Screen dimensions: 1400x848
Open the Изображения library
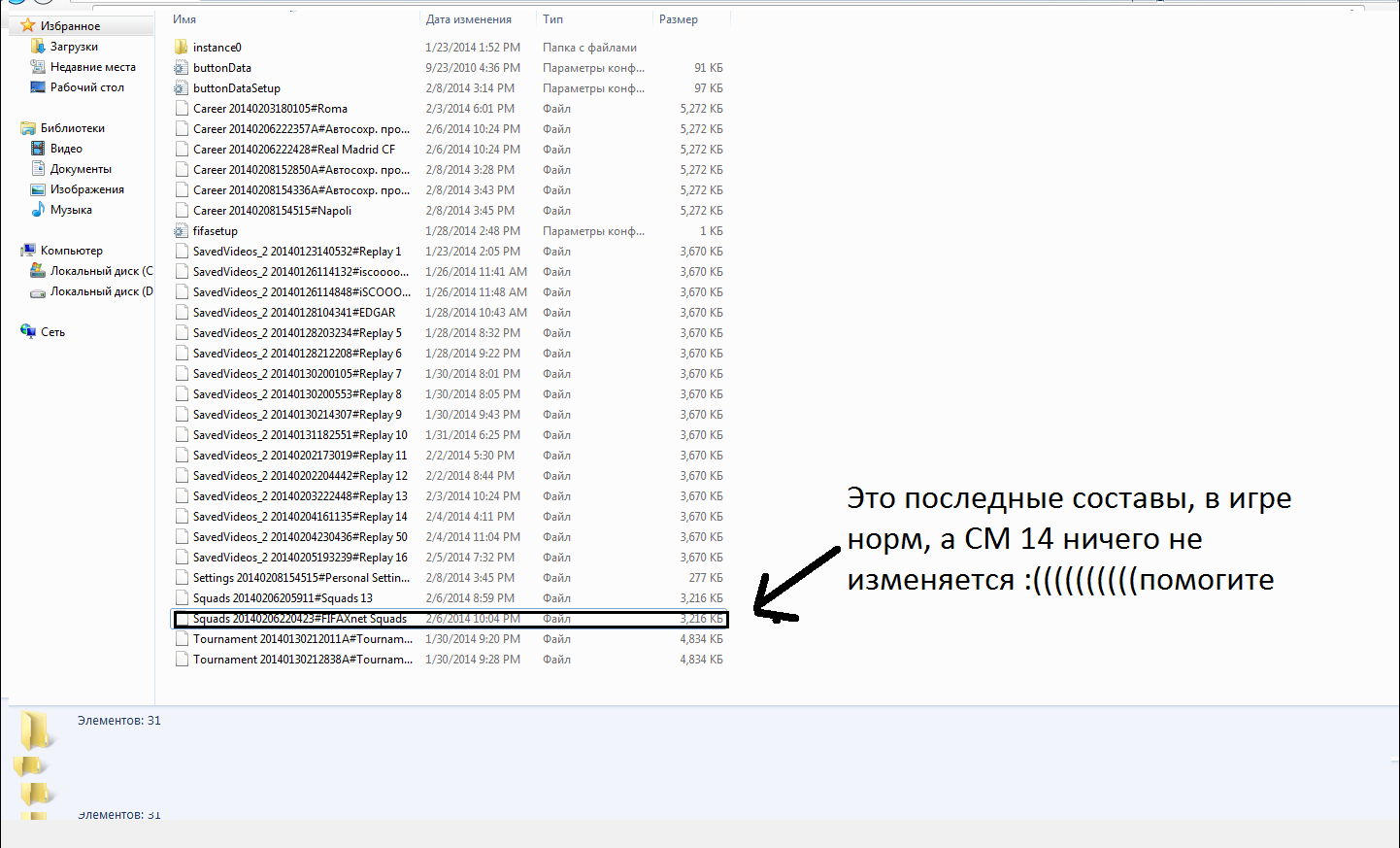[x=87, y=189]
